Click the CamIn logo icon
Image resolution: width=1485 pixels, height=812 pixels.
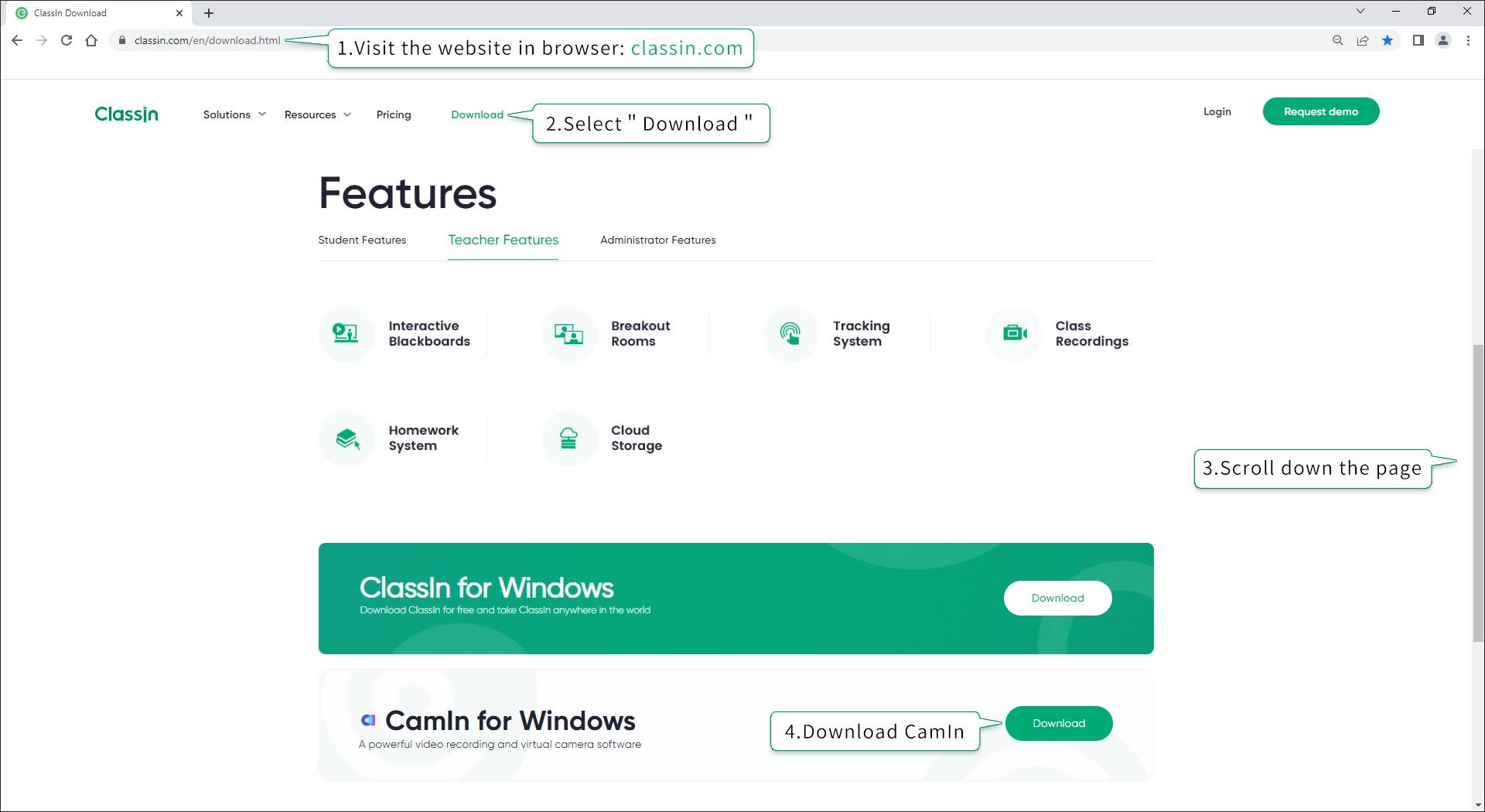[x=369, y=721]
